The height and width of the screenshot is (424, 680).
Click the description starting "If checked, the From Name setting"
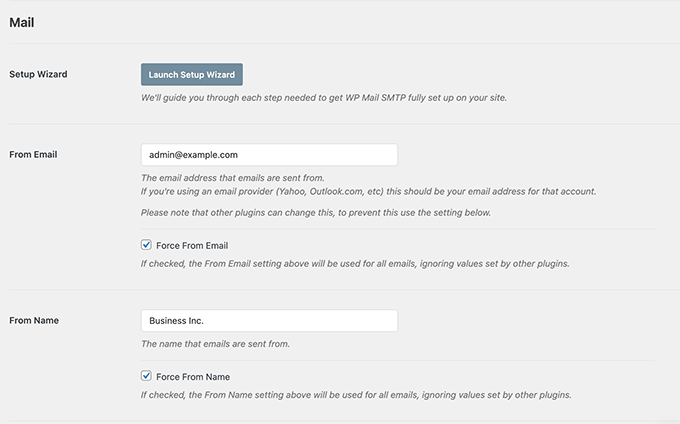pyautogui.click(x=356, y=395)
